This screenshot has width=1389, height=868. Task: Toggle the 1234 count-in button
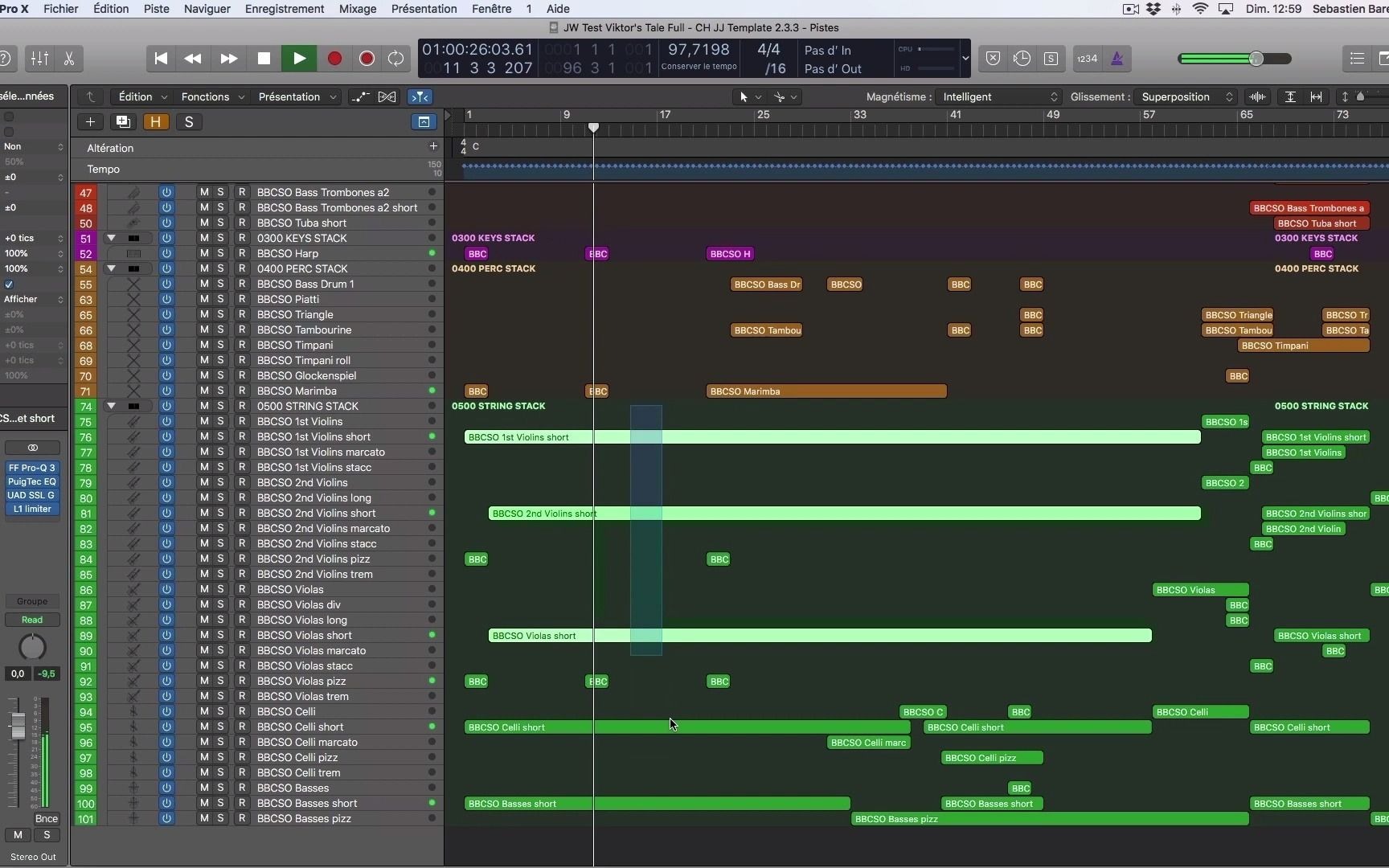[1087, 59]
